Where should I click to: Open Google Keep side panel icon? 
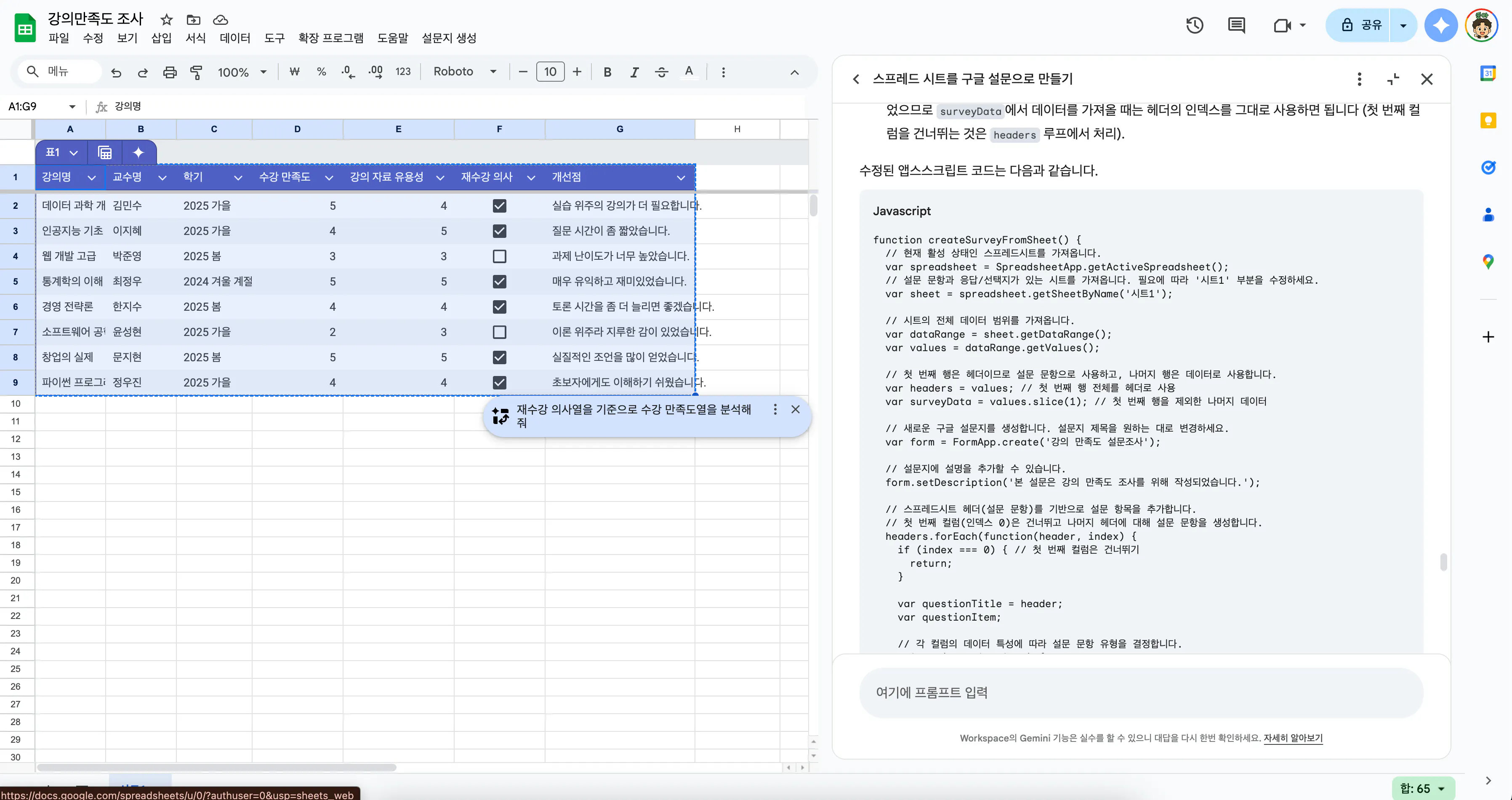pyautogui.click(x=1488, y=120)
